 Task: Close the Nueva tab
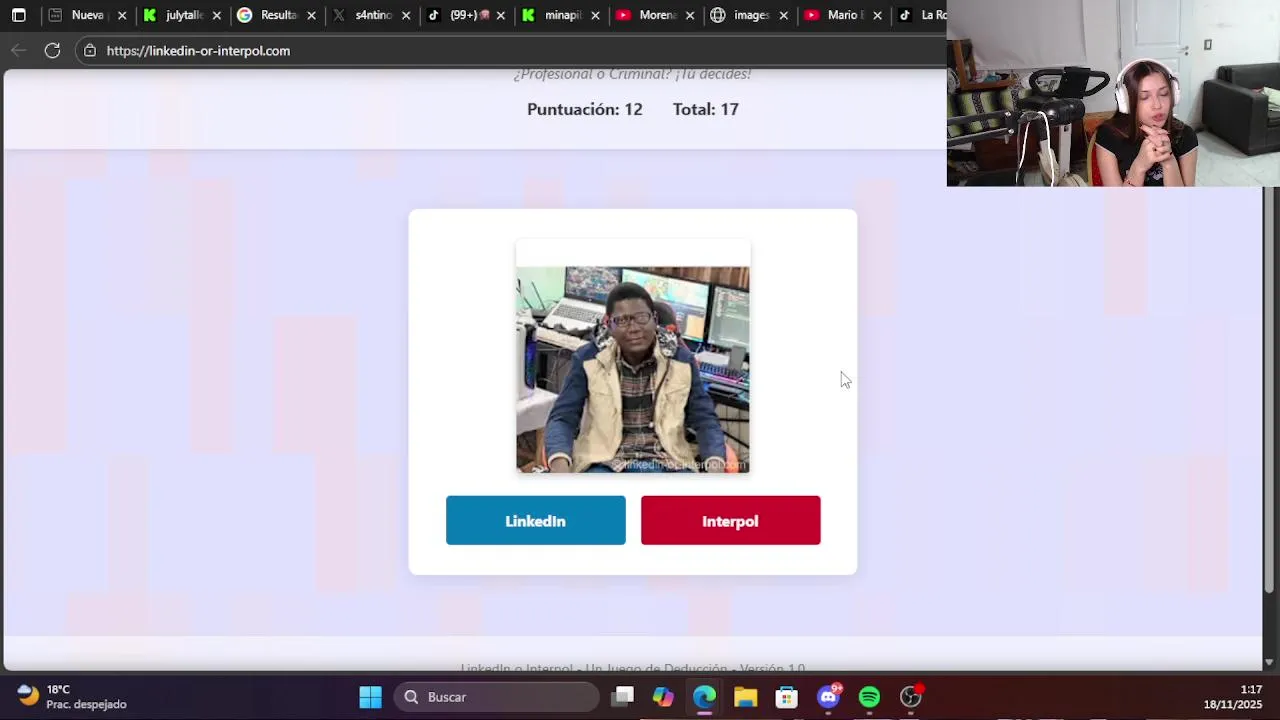122,16
